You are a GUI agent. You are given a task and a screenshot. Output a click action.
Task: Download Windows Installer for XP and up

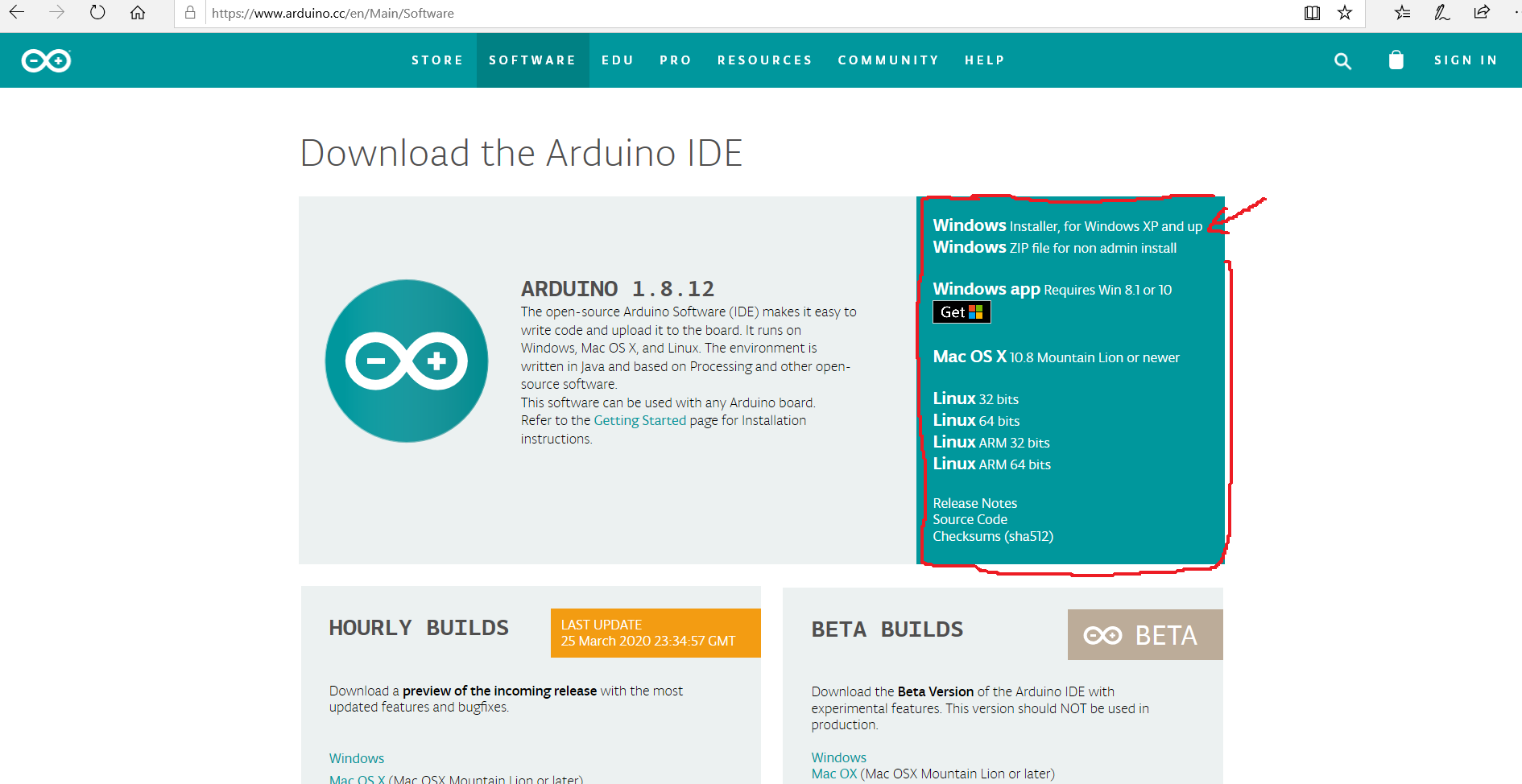[1067, 226]
